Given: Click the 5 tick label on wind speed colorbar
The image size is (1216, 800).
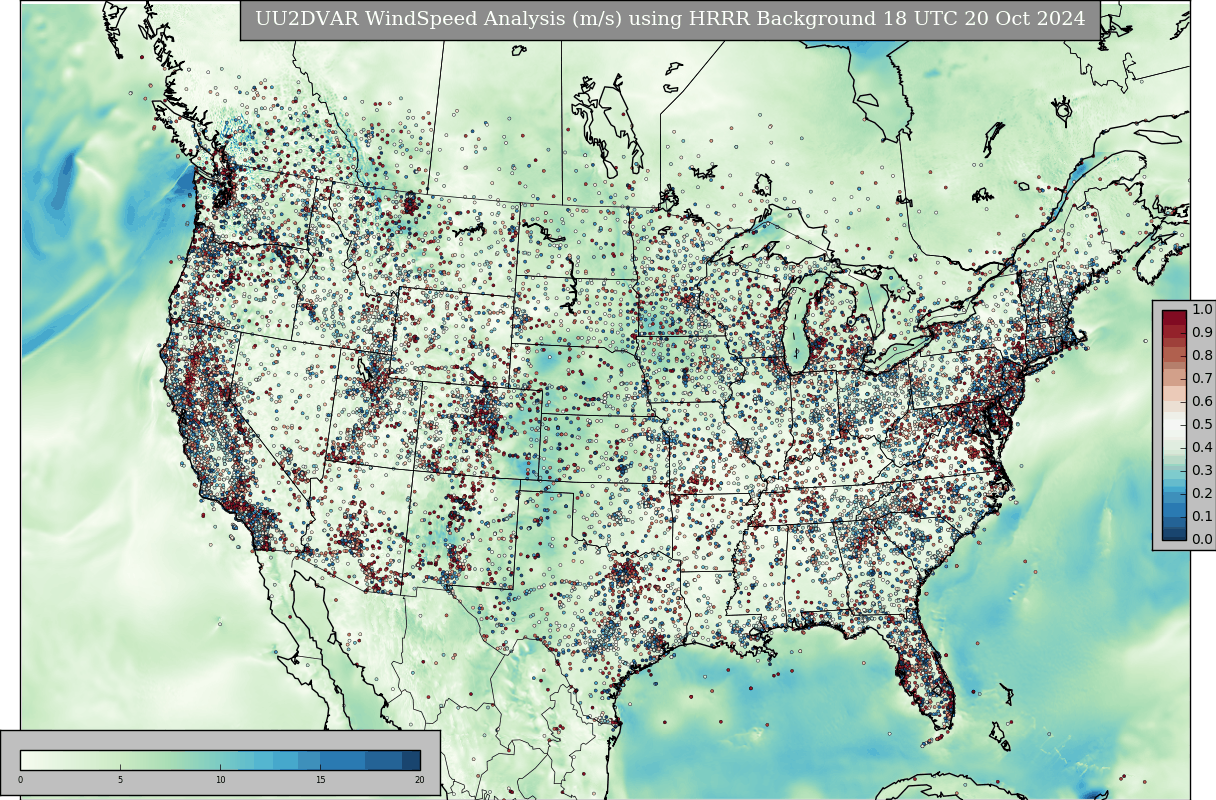Looking at the screenshot, I should pos(120,780).
